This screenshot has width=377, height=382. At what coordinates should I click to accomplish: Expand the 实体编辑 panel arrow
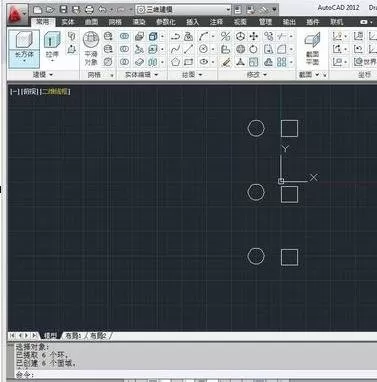(156, 75)
